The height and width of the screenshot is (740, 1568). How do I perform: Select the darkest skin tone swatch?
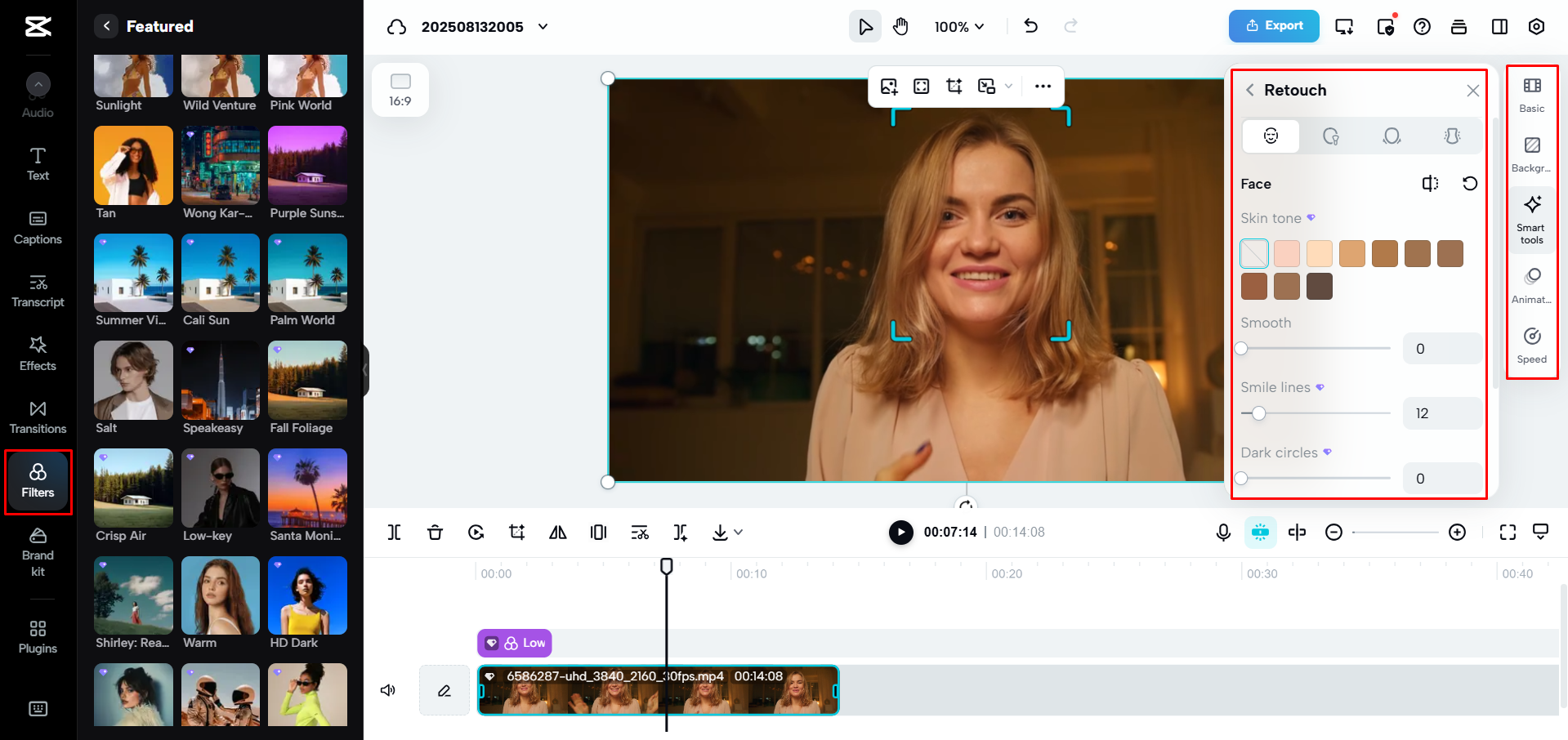(1318, 286)
